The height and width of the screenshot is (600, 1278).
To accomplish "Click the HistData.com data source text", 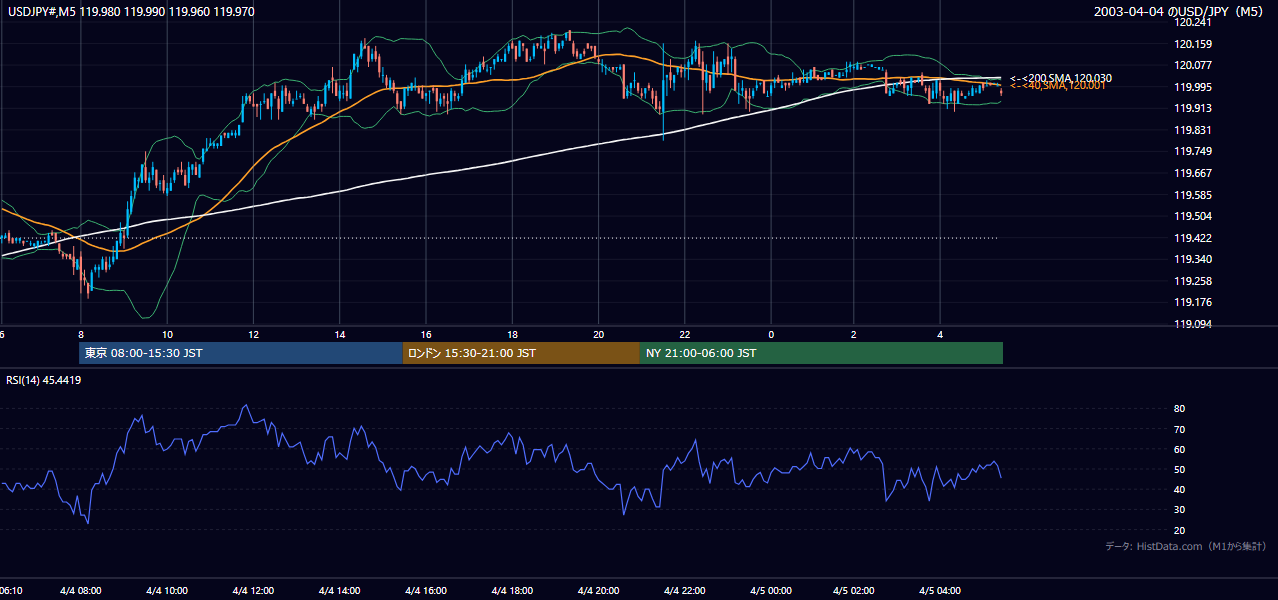I will pos(1186,546).
